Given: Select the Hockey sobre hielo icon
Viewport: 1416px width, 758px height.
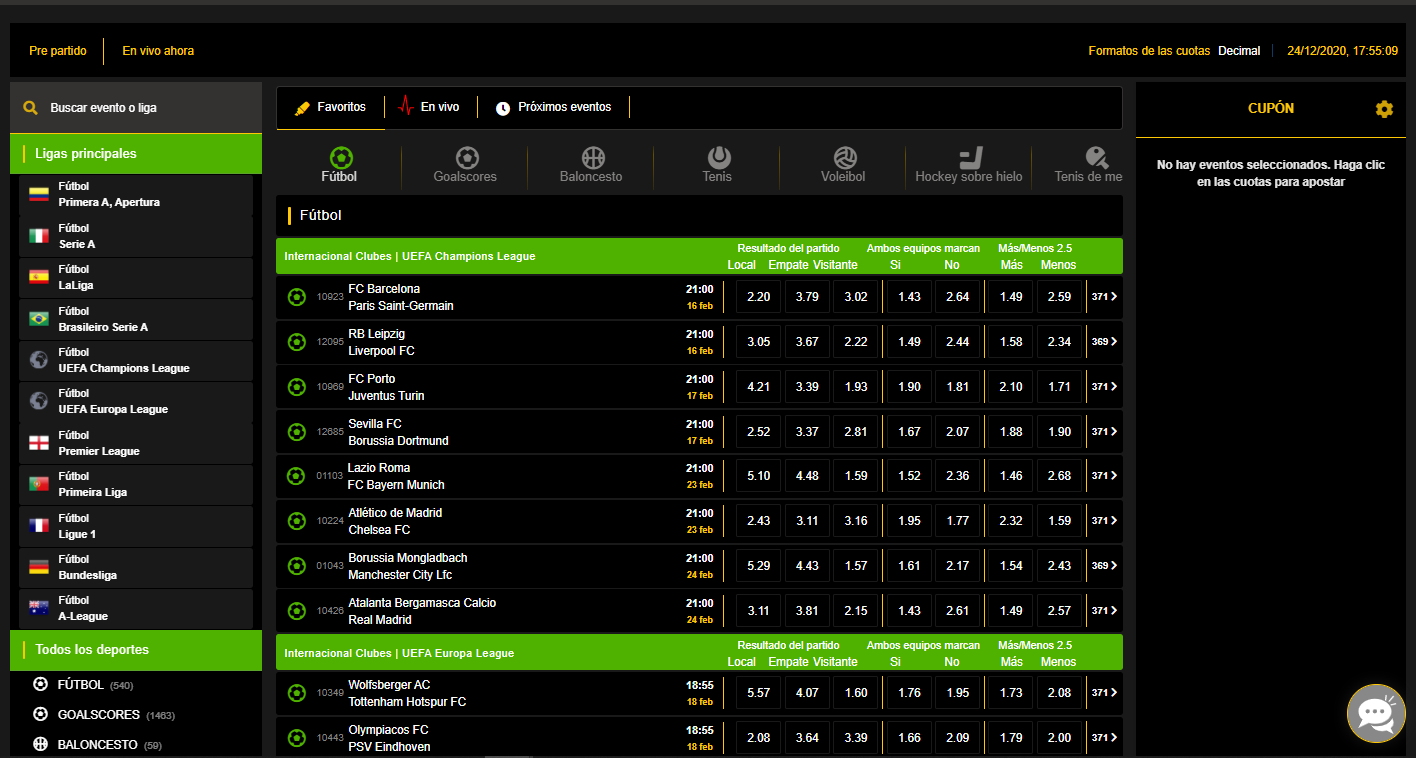Looking at the screenshot, I should (x=970, y=158).
